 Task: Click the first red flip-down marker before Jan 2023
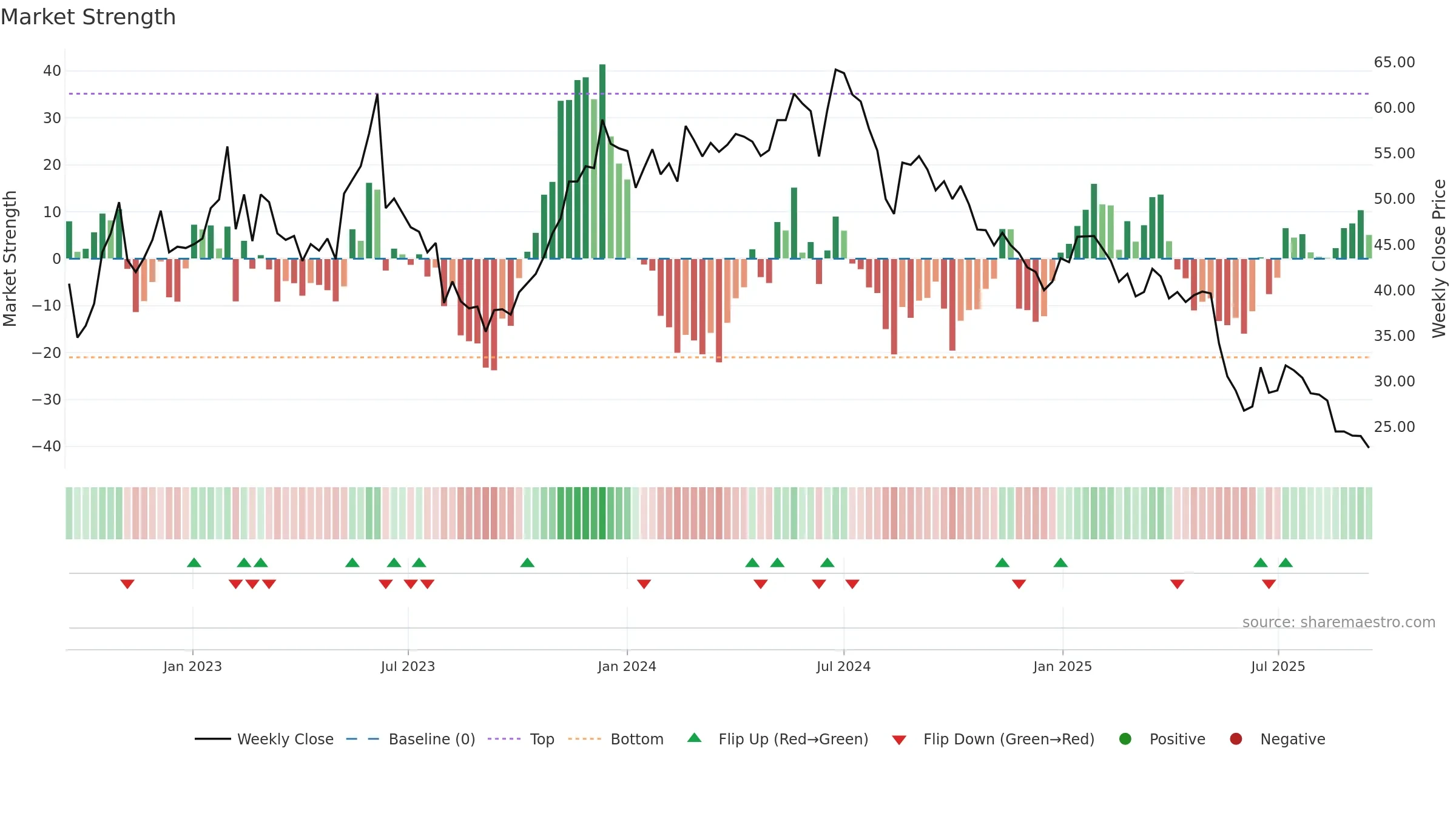pyautogui.click(x=127, y=584)
